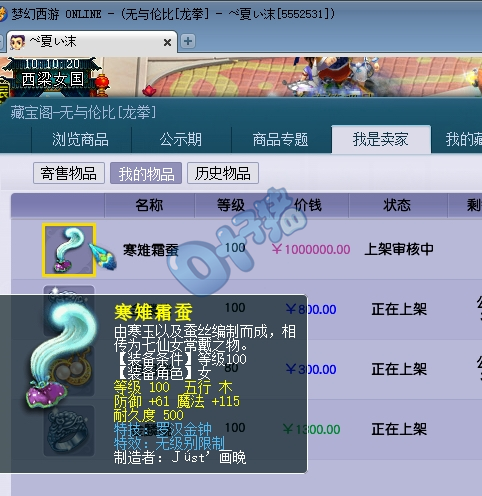The height and width of the screenshot is (496, 482).
Task: Click the 价钱 column header
Action: click(308, 205)
